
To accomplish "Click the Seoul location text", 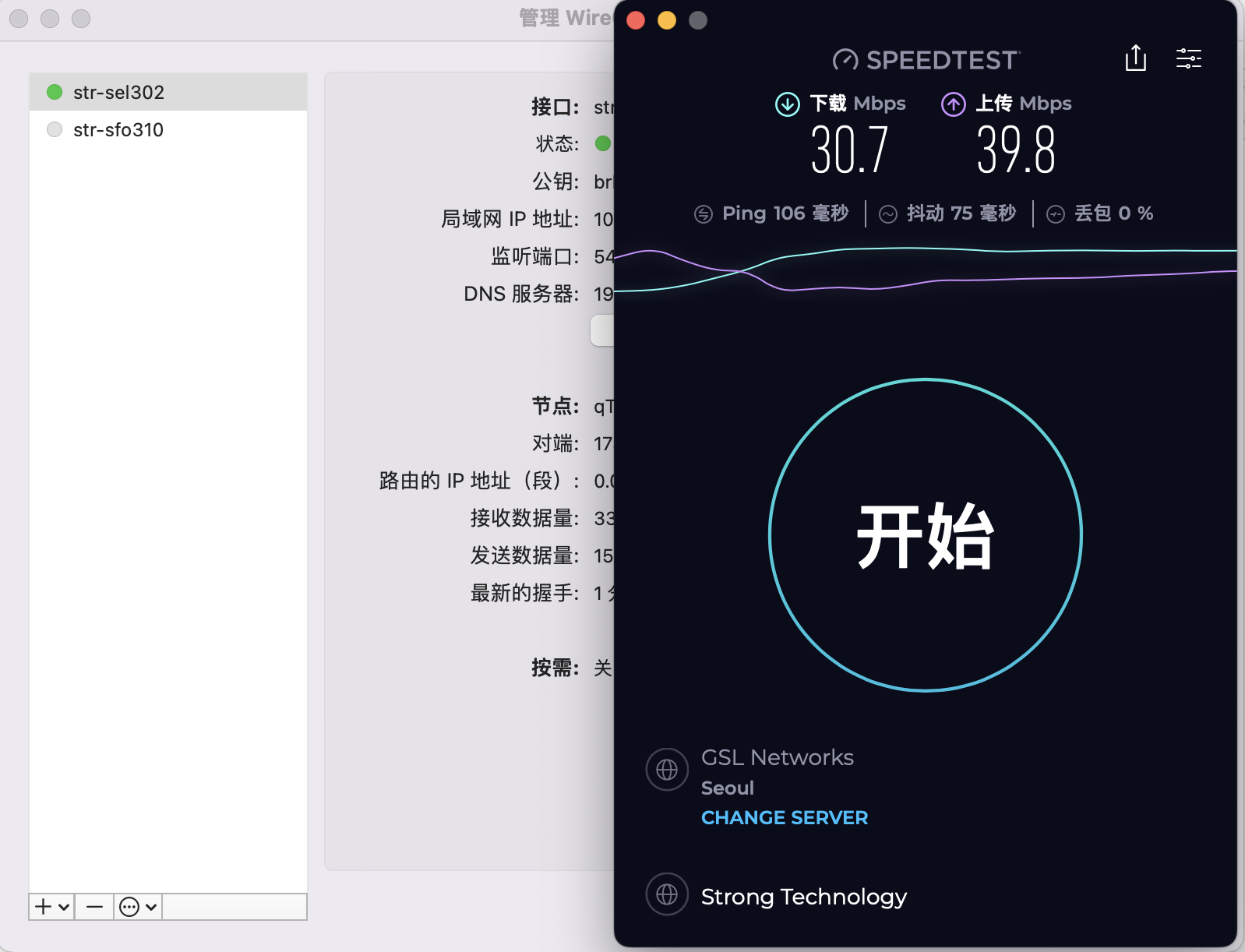I will [x=728, y=788].
